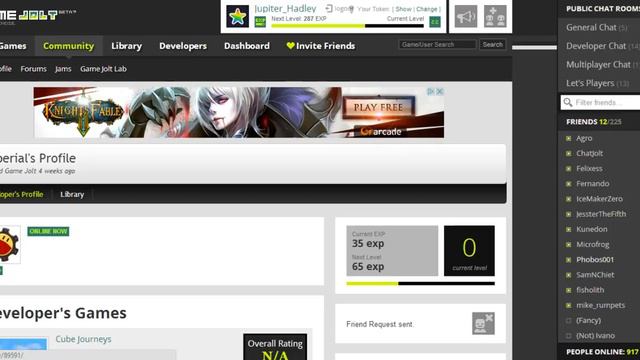Click the Filter friends input field
The image size is (640, 360).
click(x=600, y=102)
